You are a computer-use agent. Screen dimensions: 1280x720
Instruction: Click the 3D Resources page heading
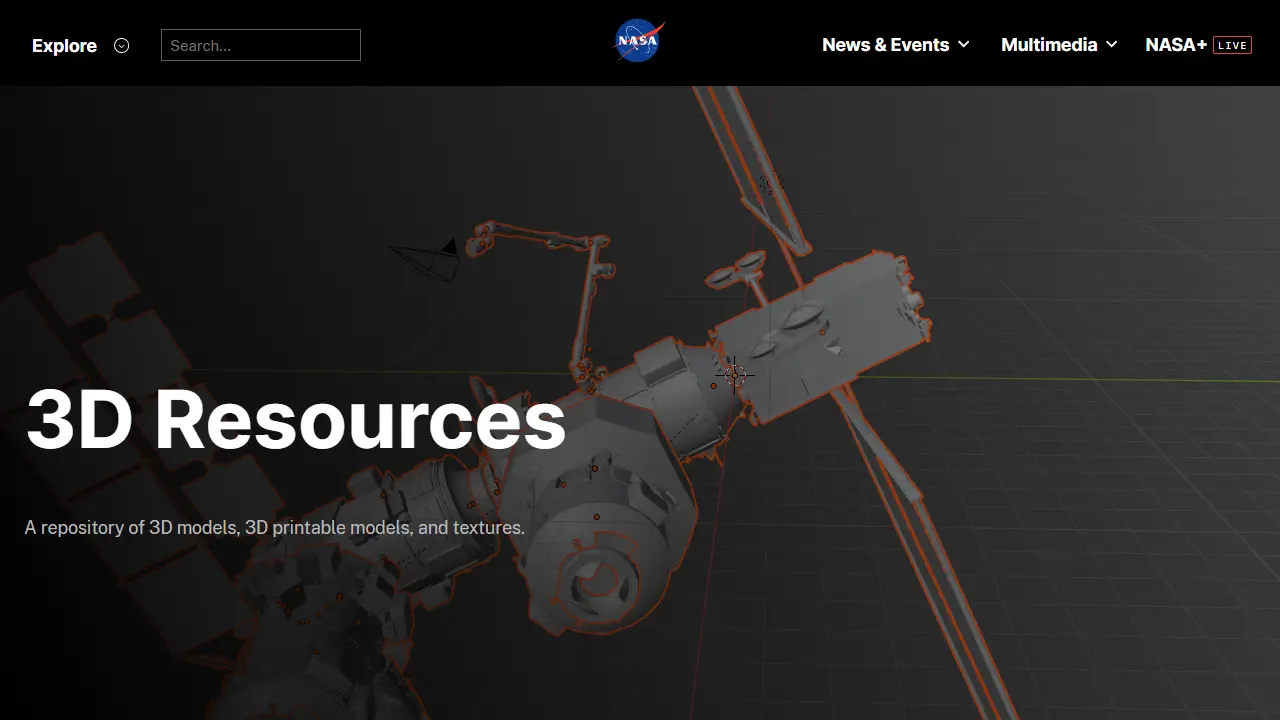tap(295, 420)
